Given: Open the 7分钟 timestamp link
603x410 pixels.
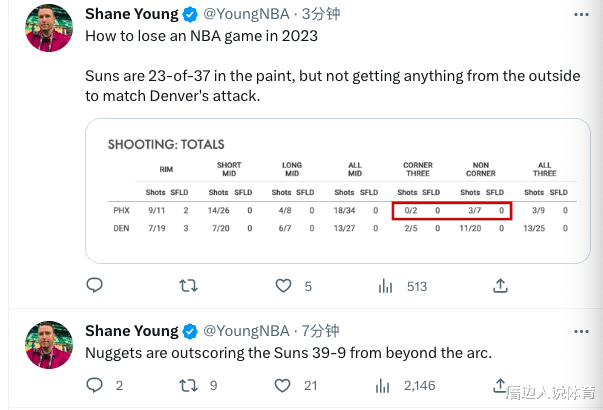Looking at the screenshot, I should pyautogui.click(x=322, y=331).
